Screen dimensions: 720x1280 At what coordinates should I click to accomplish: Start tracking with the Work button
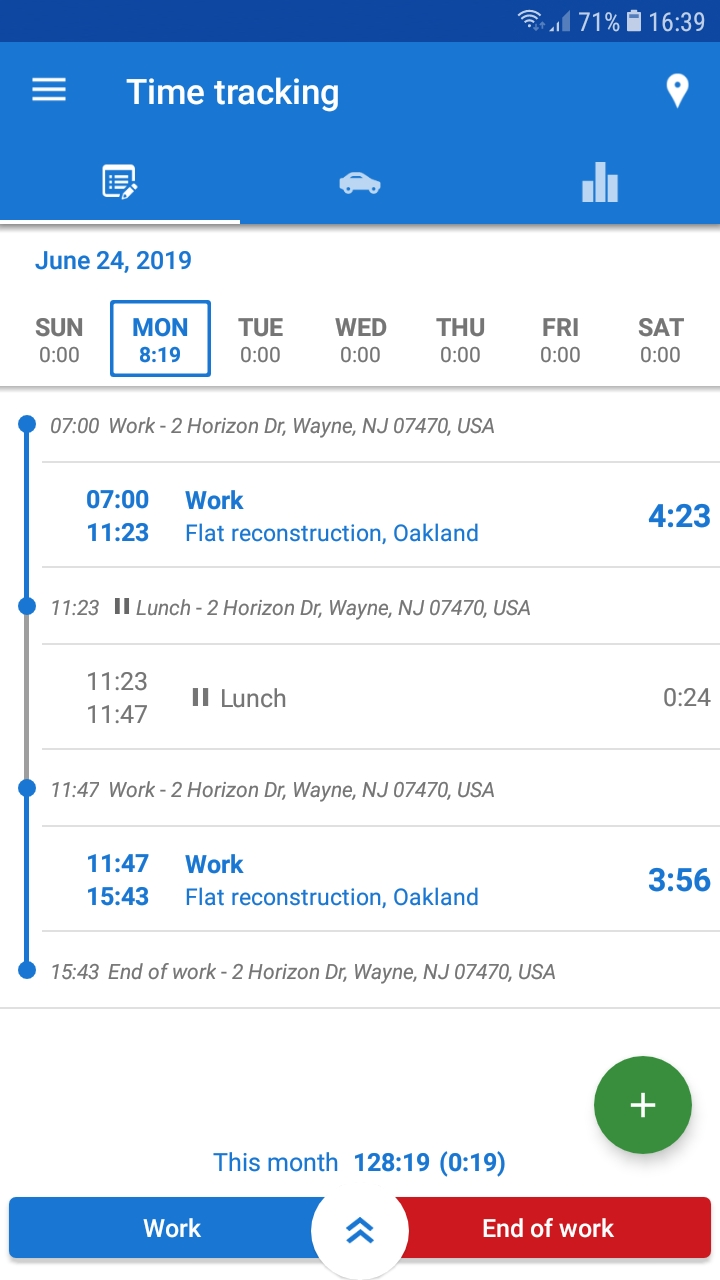point(172,1228)
